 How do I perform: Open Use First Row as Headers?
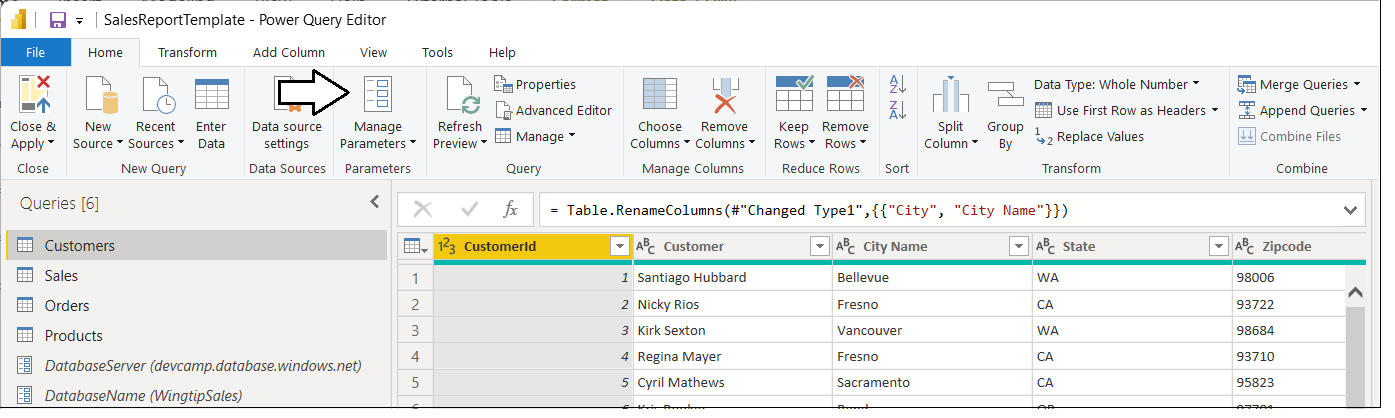(x=1127, y=110)
